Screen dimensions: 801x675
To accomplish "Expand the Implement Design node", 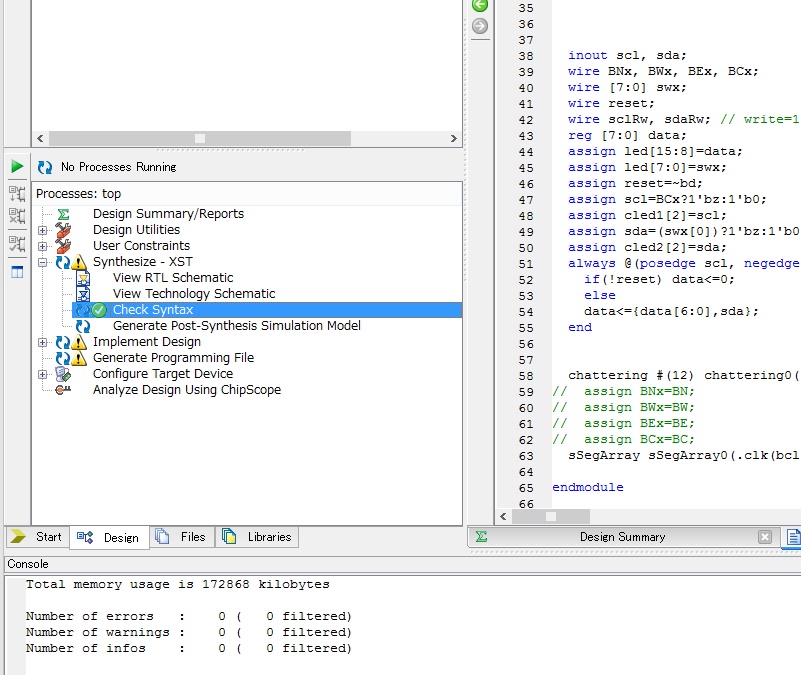I will click(43, 342).
